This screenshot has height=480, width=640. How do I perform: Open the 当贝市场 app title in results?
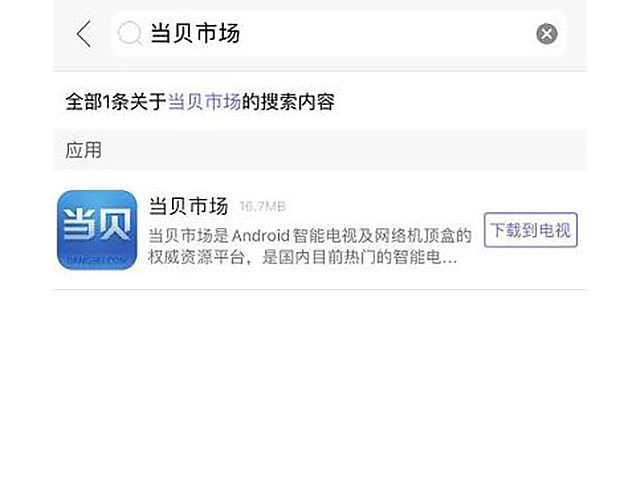point(188,206)
